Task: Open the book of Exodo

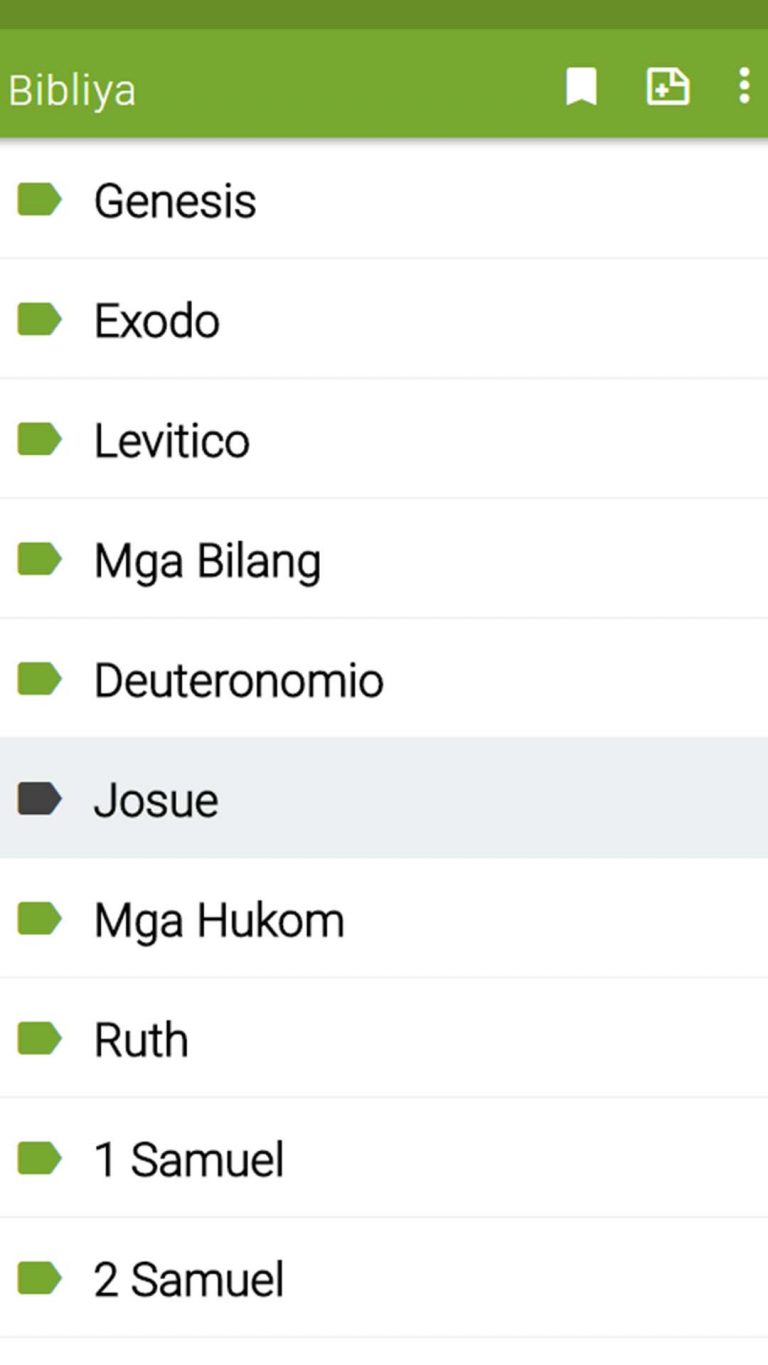Action: click(x=156, y=320)
